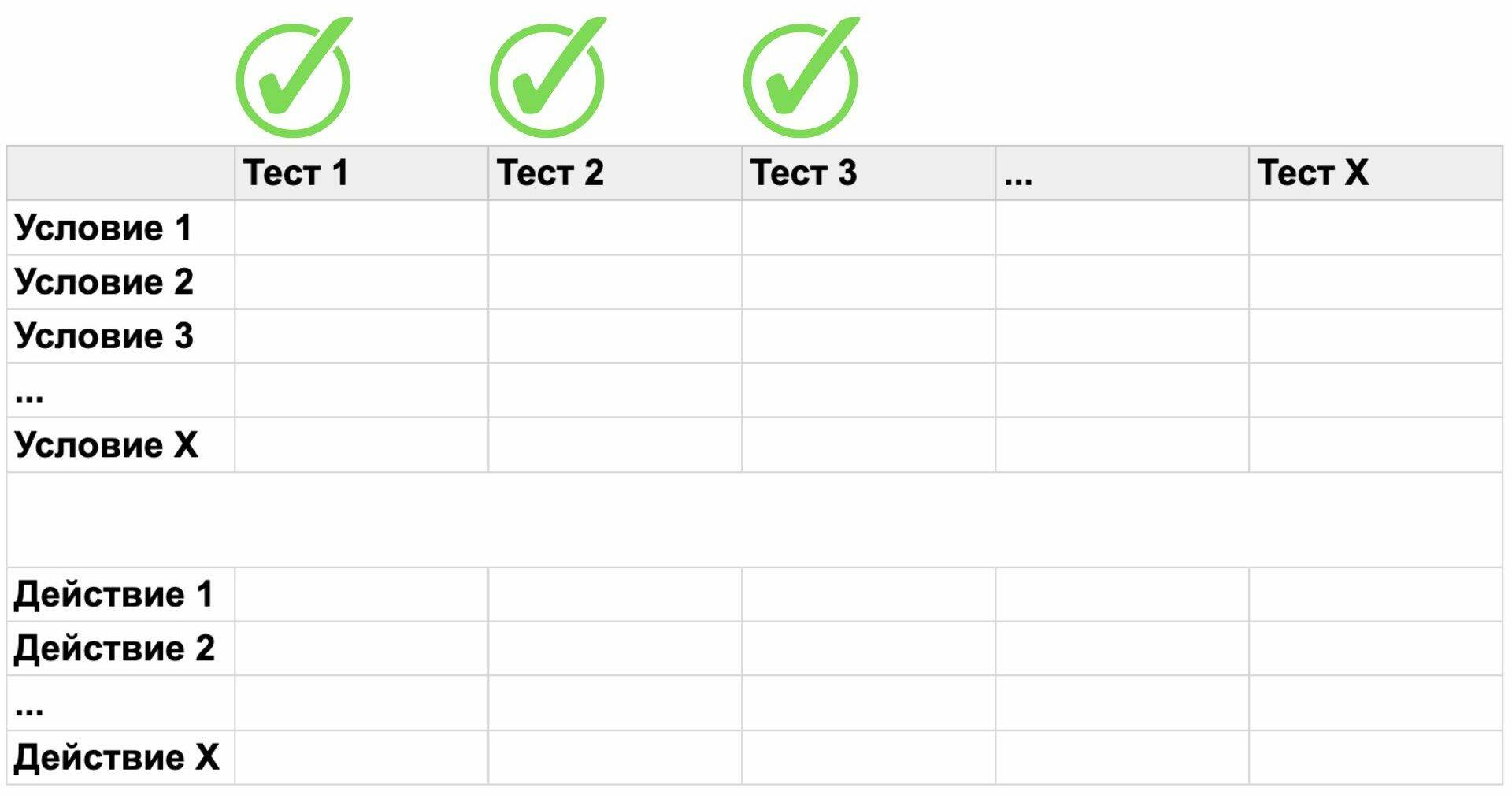
Task: Click the Условие 3 row label
Action: tap(104, 336)
